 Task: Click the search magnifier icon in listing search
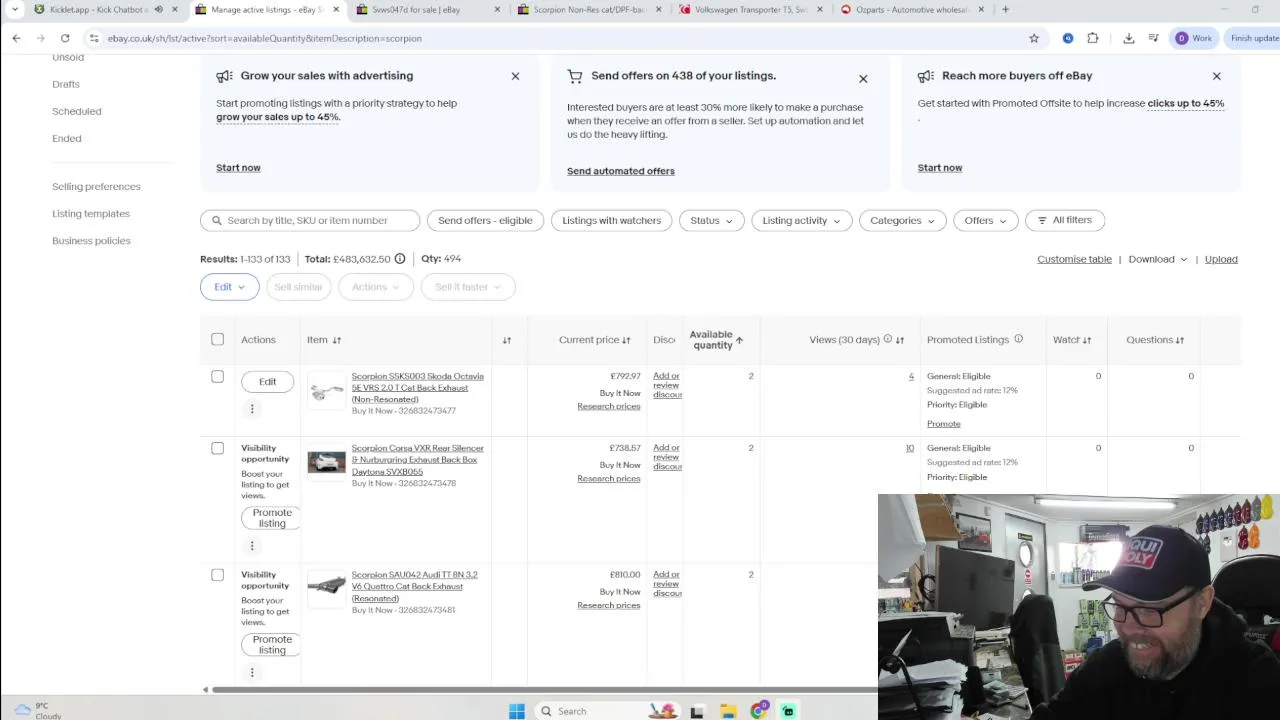click(217, 220)
